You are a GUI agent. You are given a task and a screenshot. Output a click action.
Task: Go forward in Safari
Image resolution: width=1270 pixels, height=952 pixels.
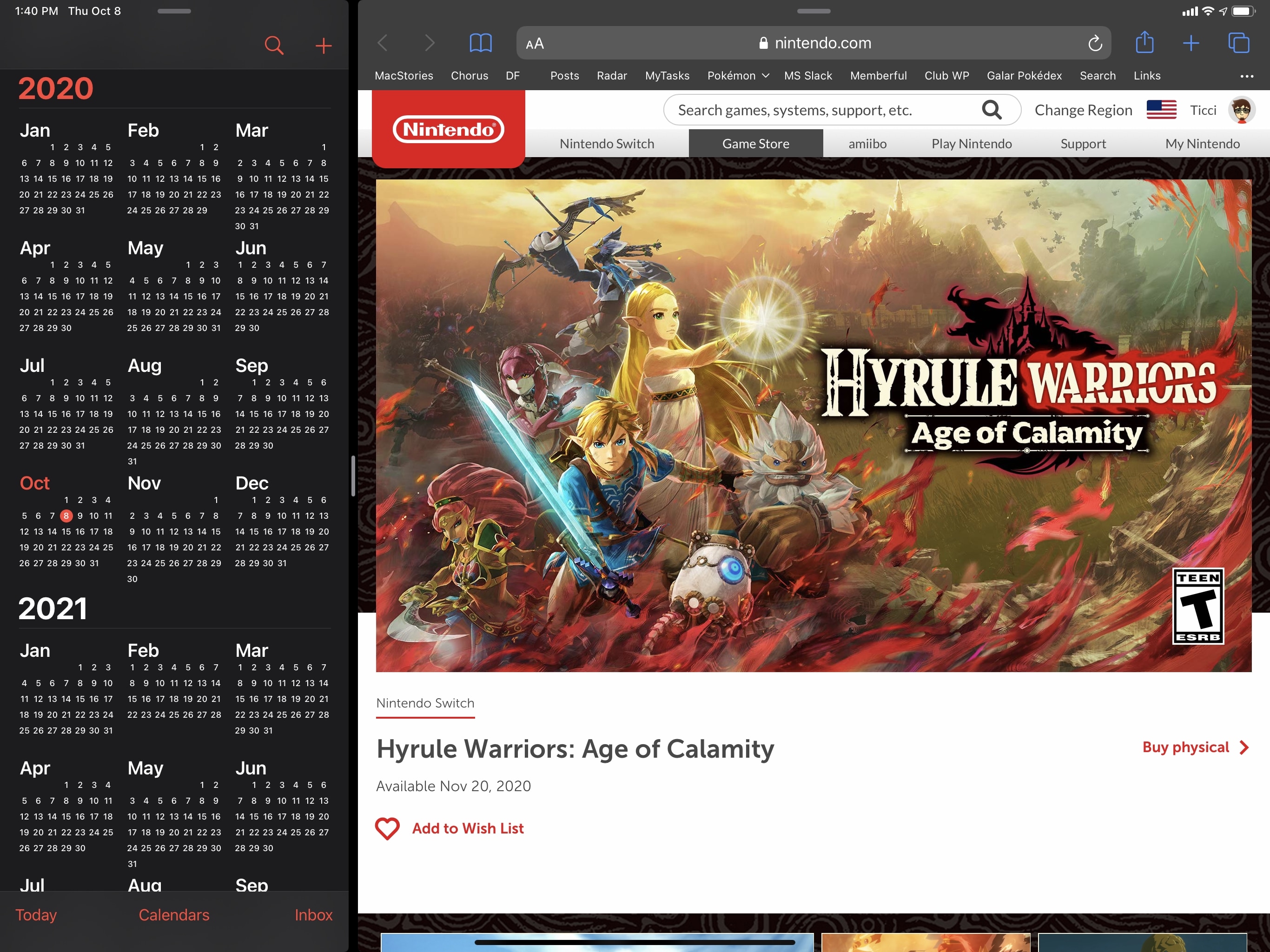point(430,43)
